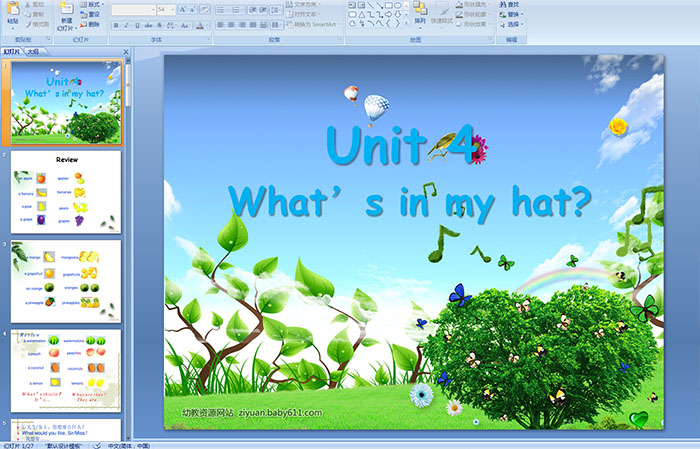Open the Arrange (排列) menu

[x=420, y=13]
